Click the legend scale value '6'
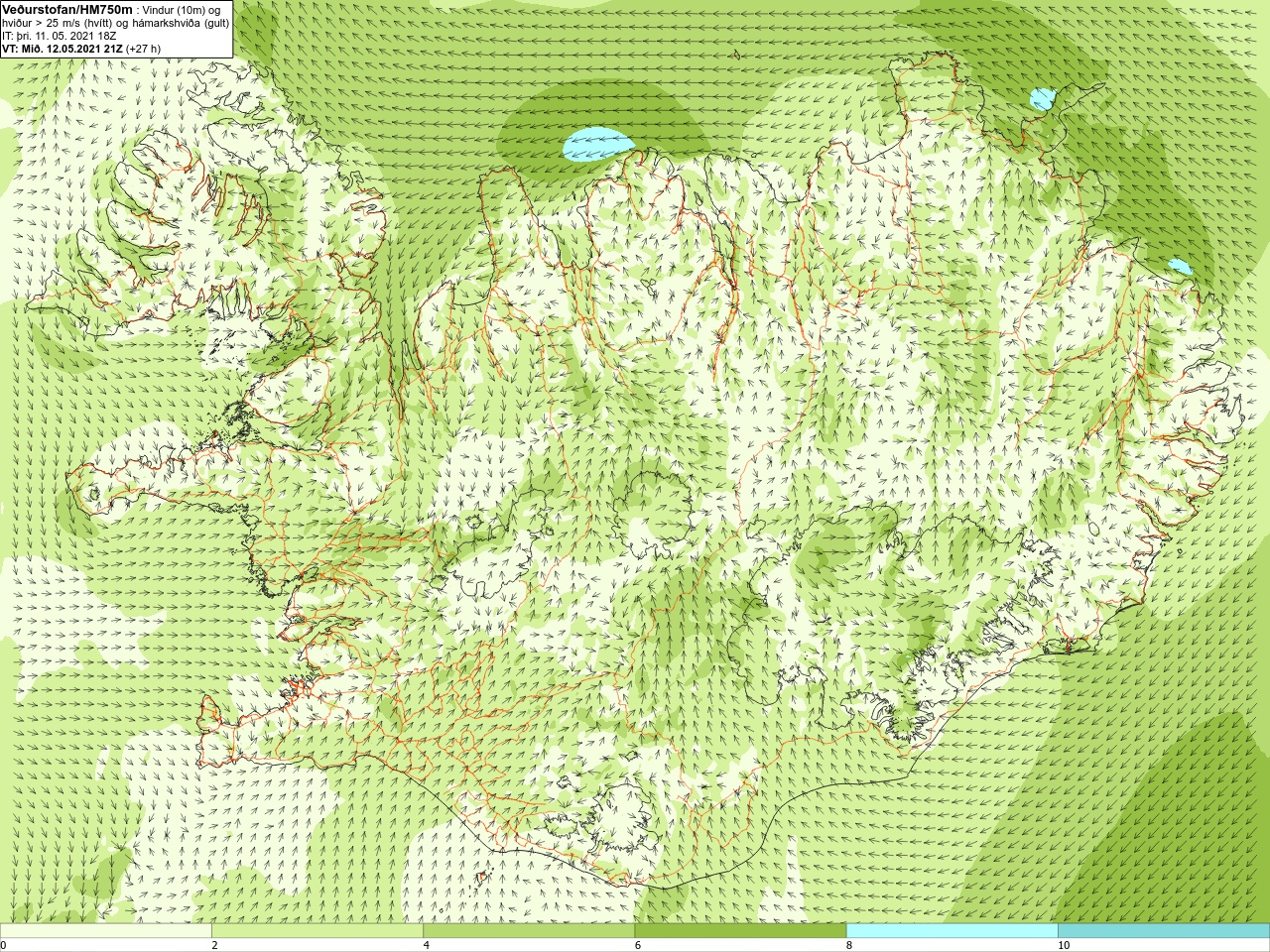This screenshot has height=952, width=1270. coord(638,945)
